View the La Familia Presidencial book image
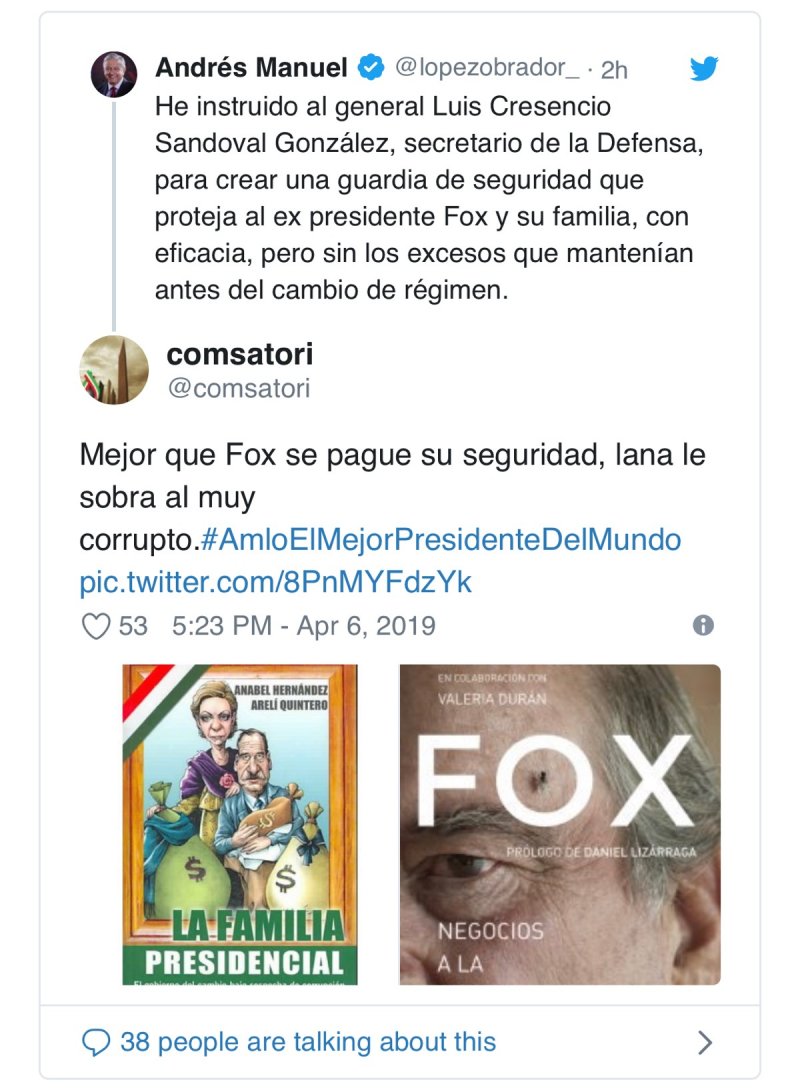 coord(240,824)
